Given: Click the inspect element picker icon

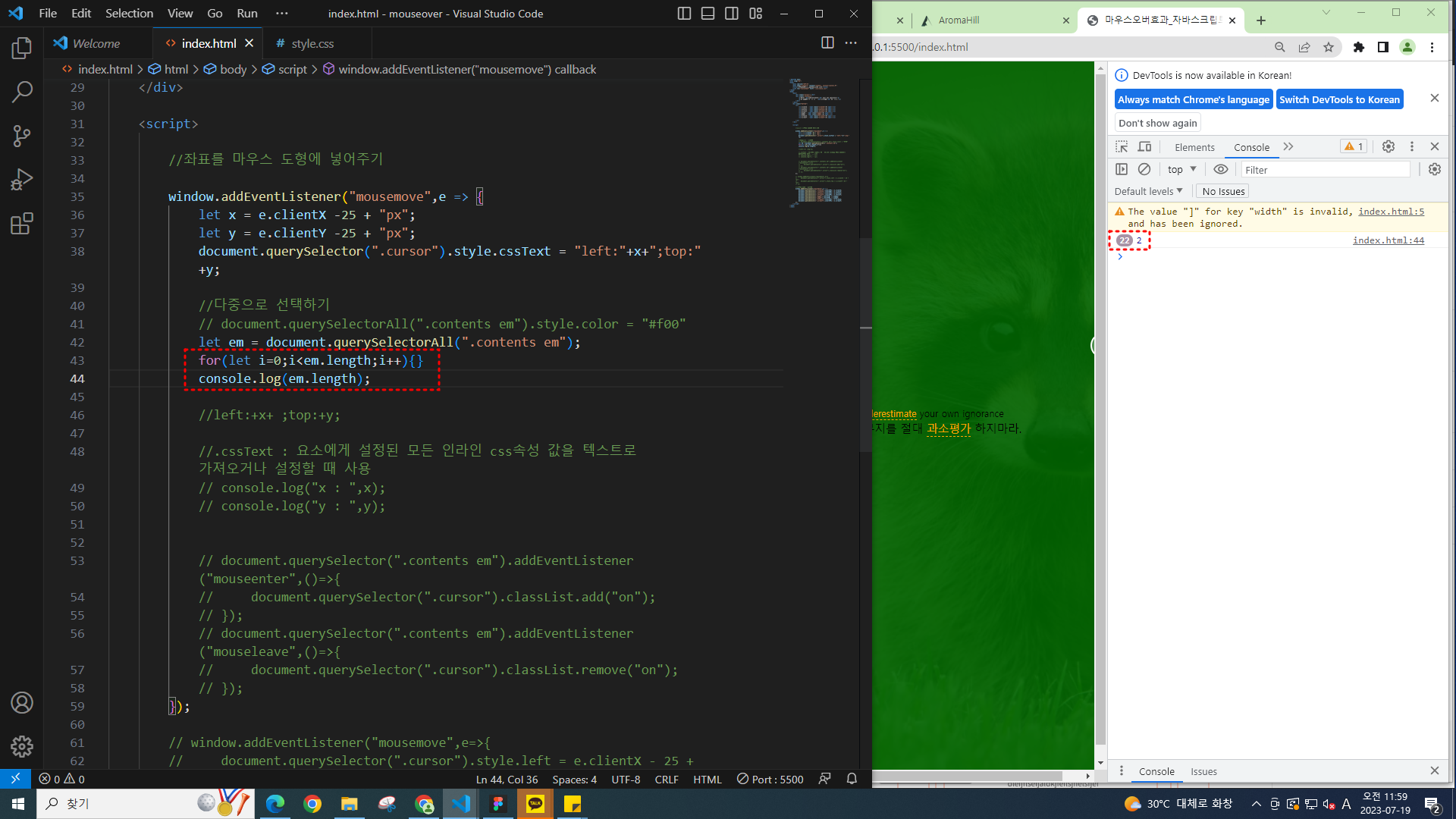Looking at the screenshot, I should (x=1122, y=147).
